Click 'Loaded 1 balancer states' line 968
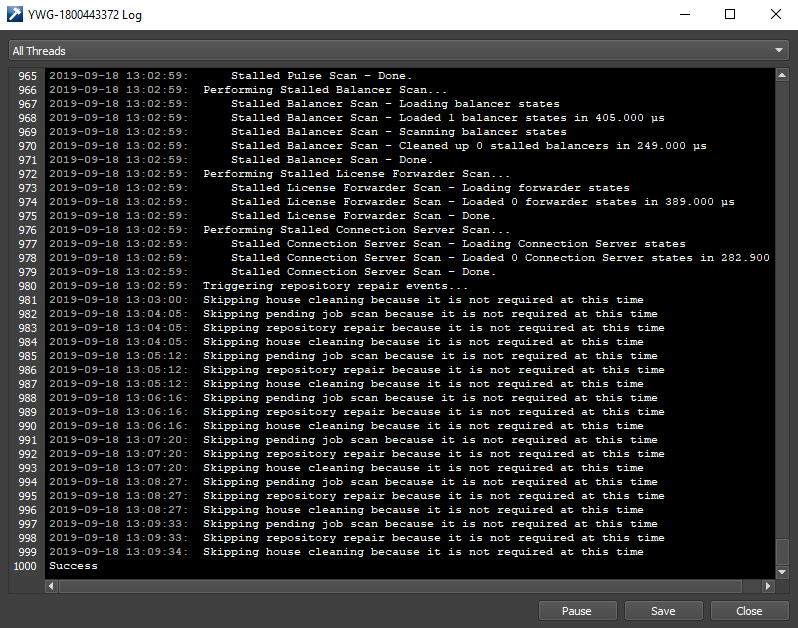 click(x=357, y=118)
